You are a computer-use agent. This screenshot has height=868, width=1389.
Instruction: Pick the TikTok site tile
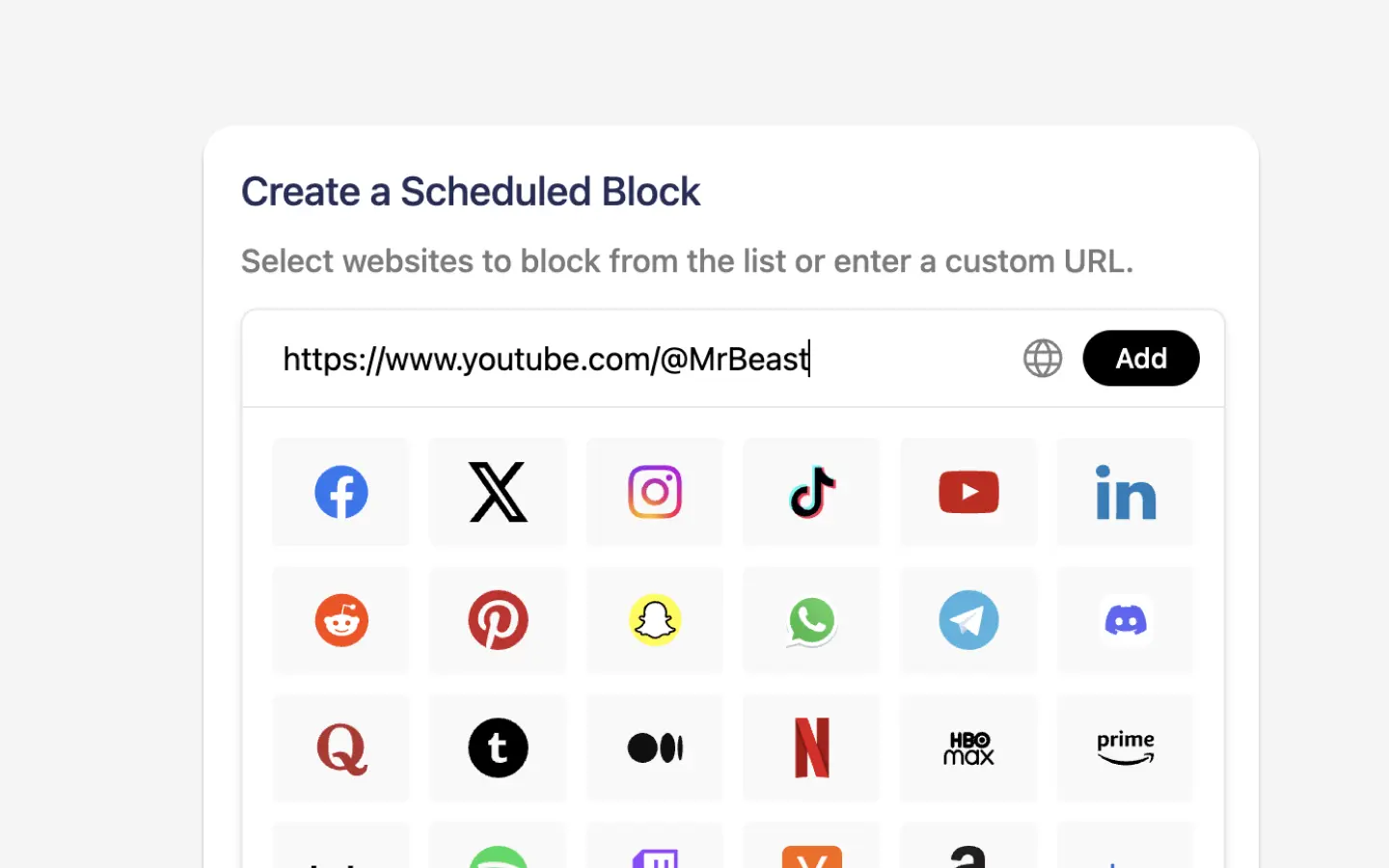811,492
